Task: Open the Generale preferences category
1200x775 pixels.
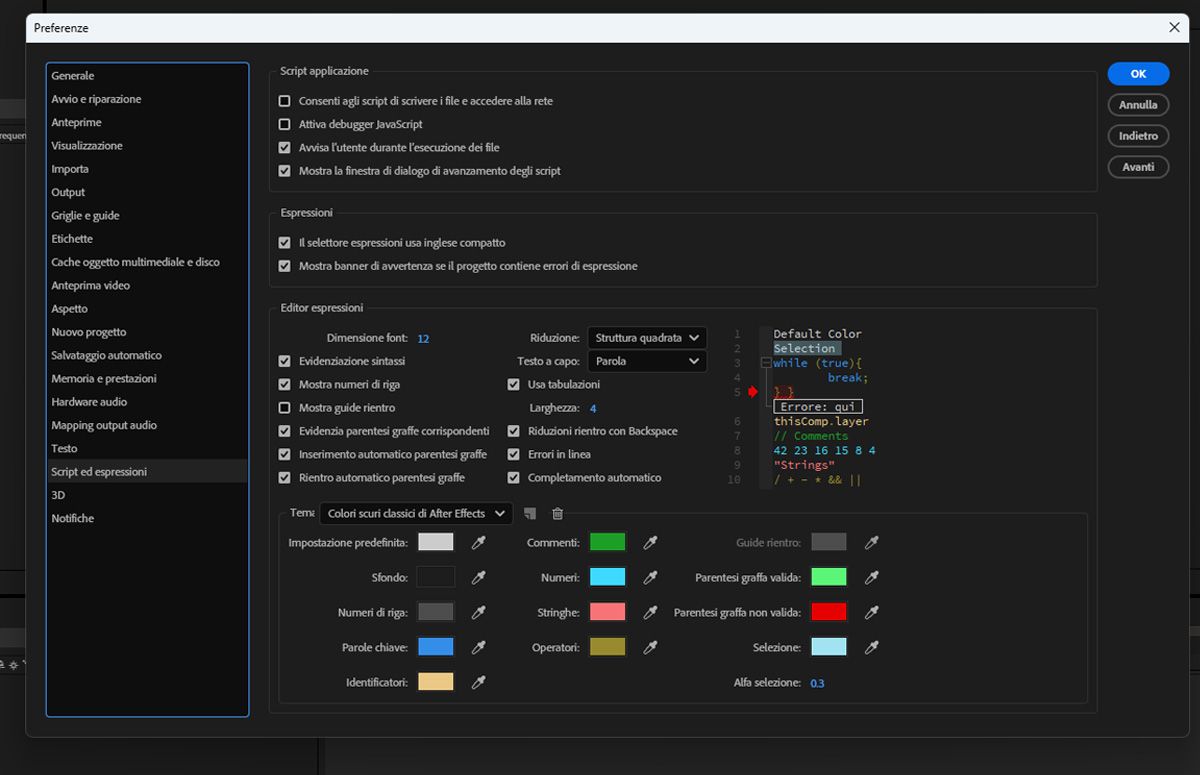Action: (x=148, y=76)
